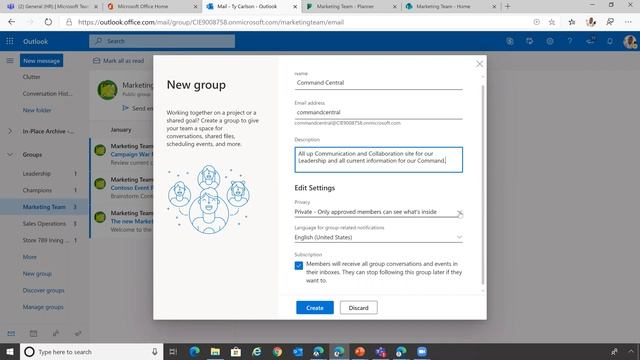Open Windows Start menu
The width and height of the screenshot is (640, 360).
point(10,352)
